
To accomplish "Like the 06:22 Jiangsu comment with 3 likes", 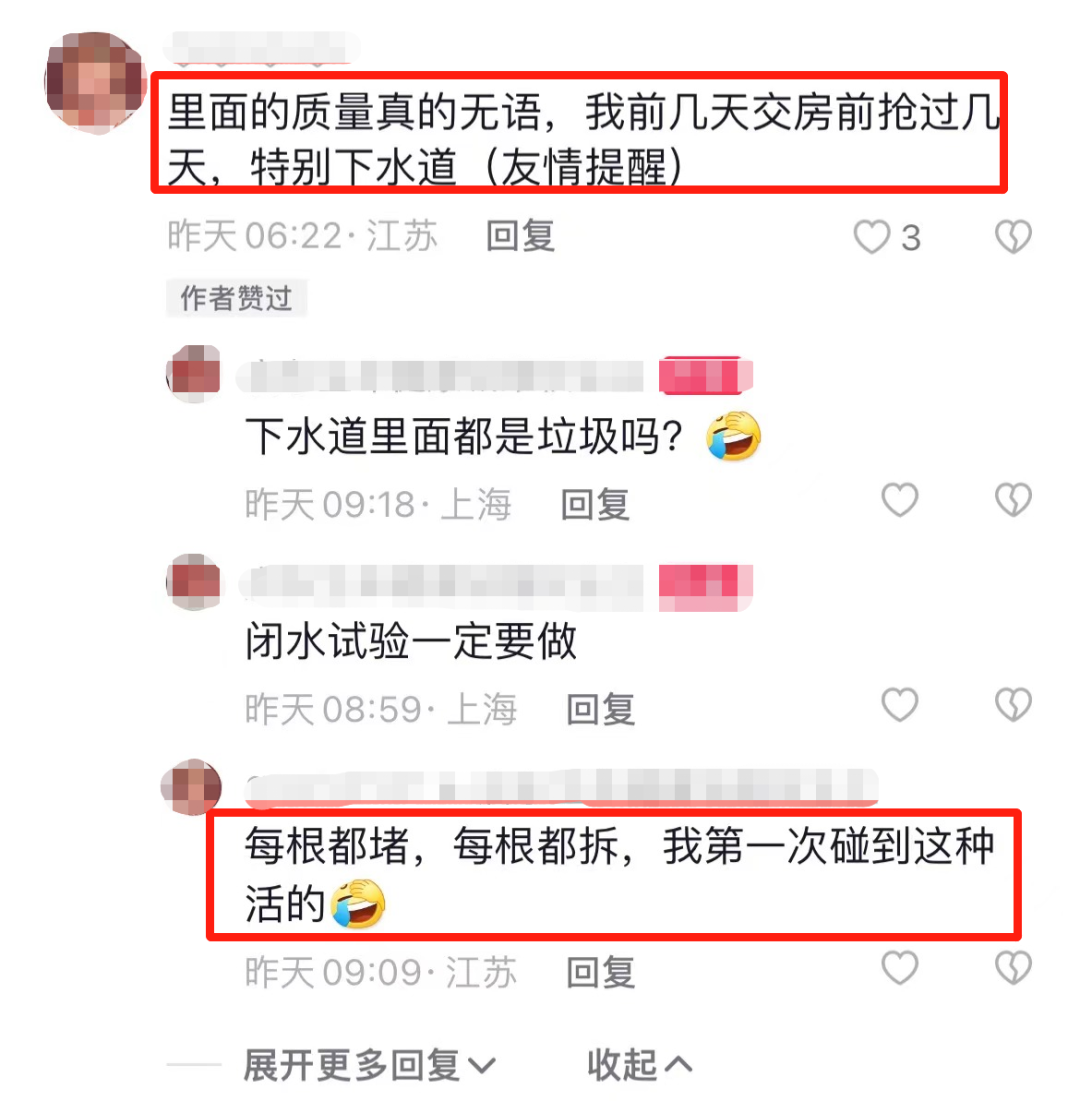I will pyautogui.click(x=872, y=237).
